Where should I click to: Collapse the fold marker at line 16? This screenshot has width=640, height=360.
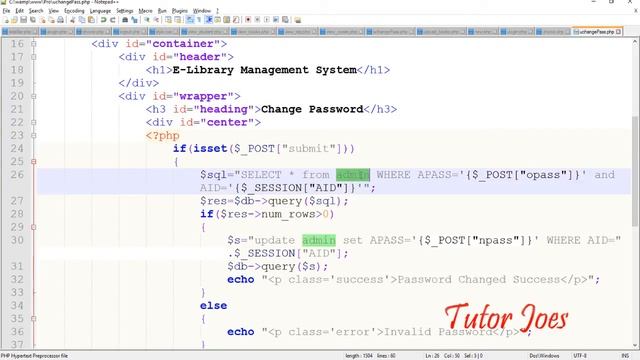point(33,44)
